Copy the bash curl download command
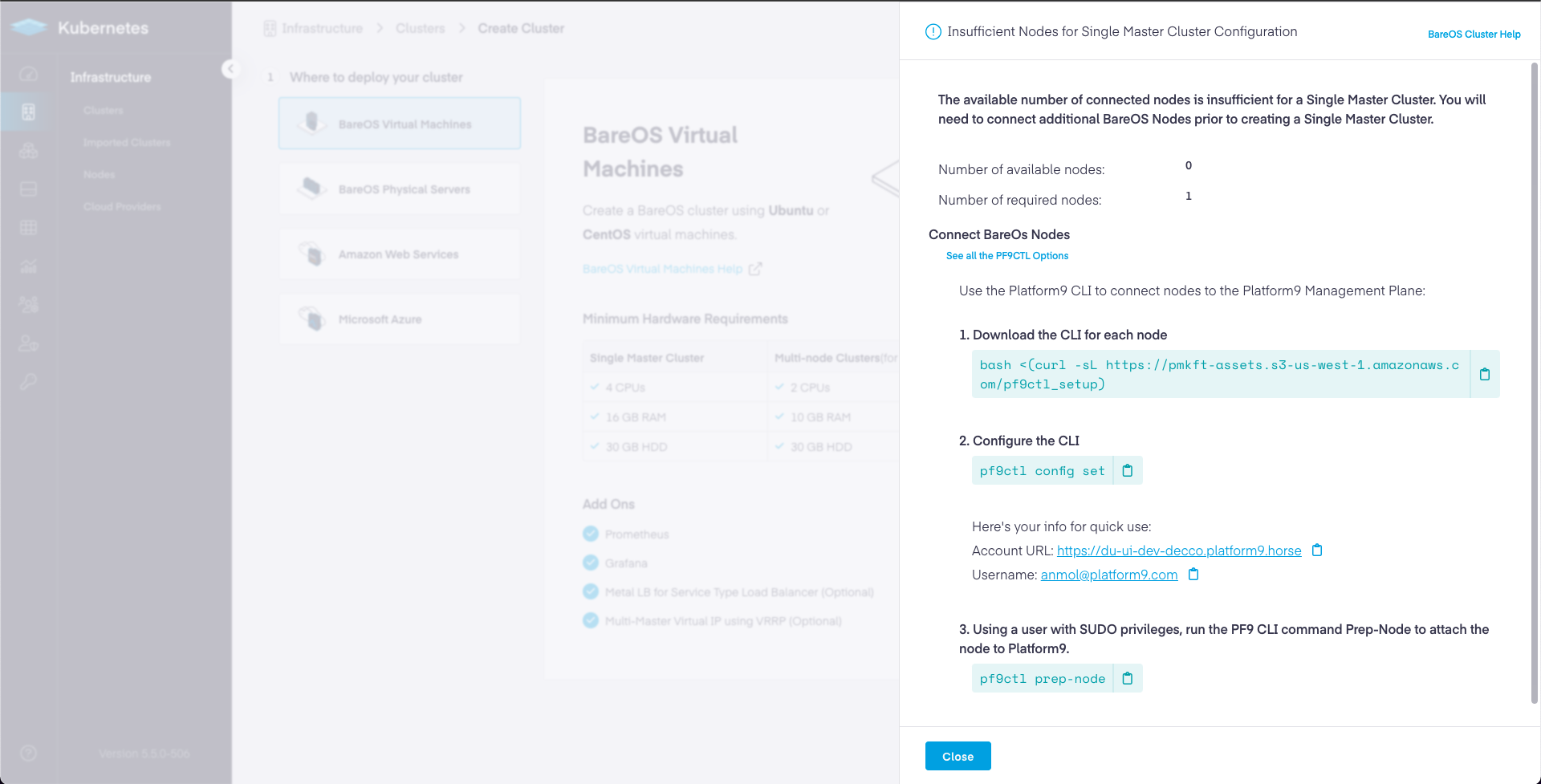The height and width of the screenshot is (784, 1541). 1484,374
